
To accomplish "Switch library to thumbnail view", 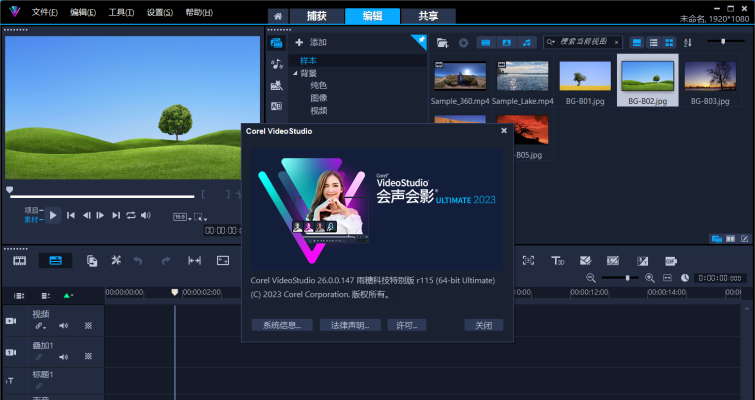I will click(x=669, y=43).
